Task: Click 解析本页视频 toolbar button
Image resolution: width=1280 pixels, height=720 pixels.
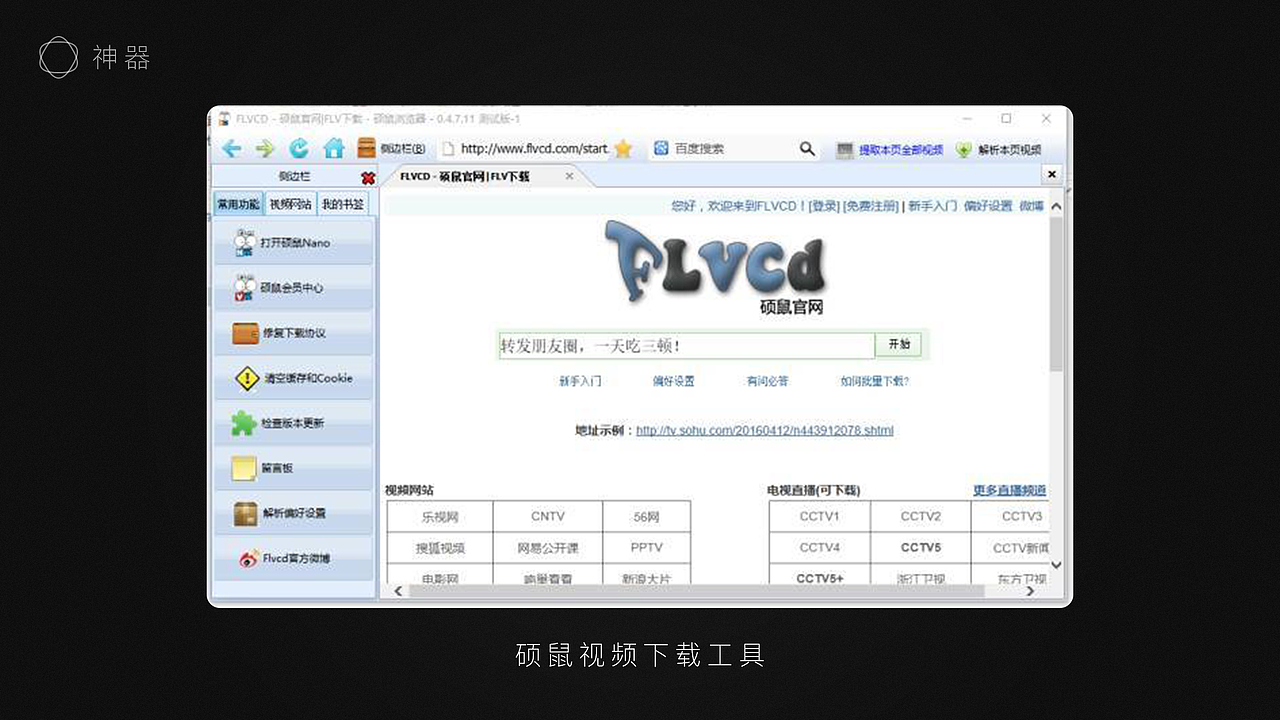Action: 999,150
